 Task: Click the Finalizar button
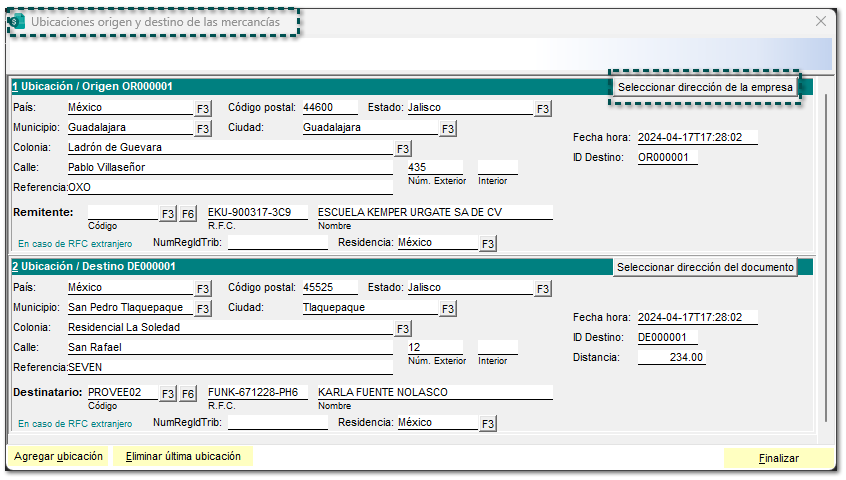tap(778, 458)
